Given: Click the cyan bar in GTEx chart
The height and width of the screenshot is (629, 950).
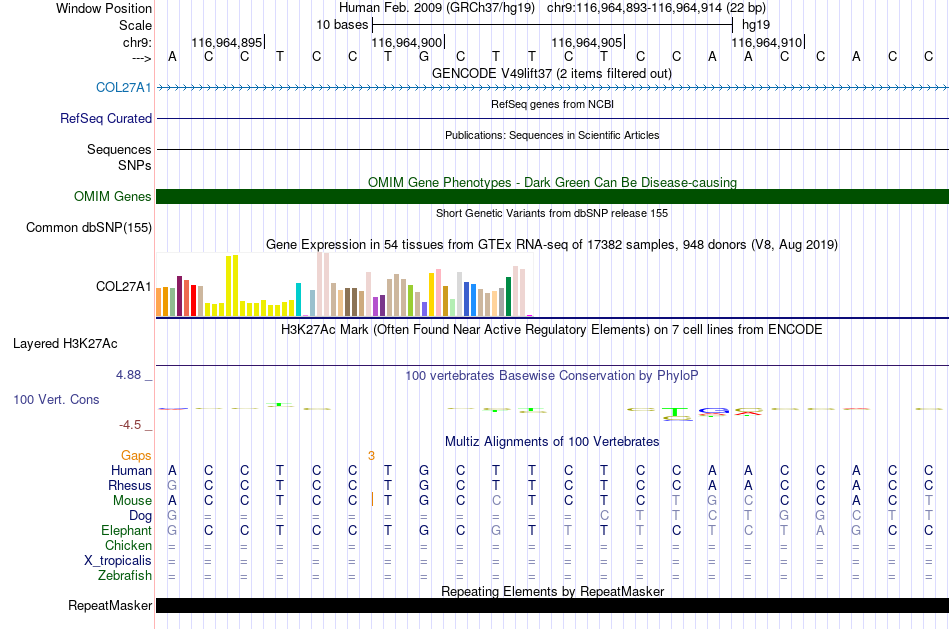Looking at the screenshot, I should click(298, 299).
